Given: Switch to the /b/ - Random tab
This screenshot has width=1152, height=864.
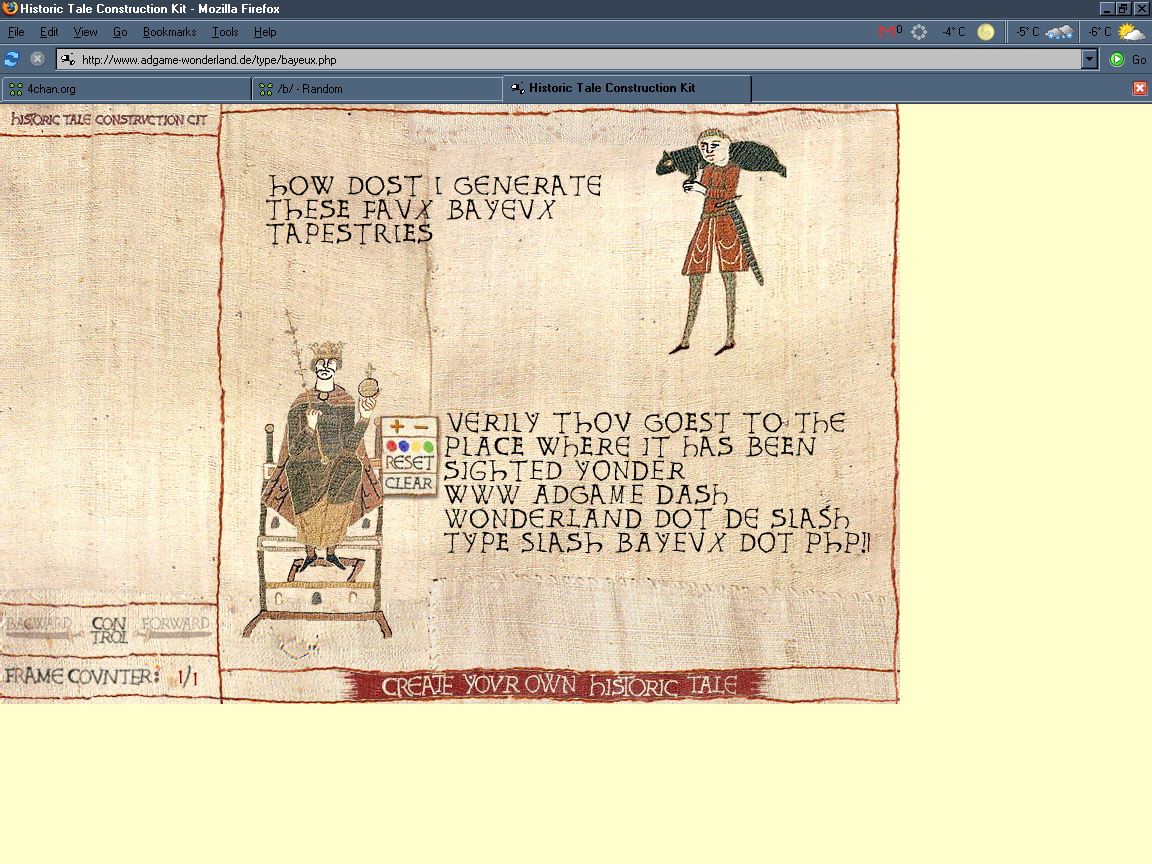Looking at the screenshot, I should 377,89.
